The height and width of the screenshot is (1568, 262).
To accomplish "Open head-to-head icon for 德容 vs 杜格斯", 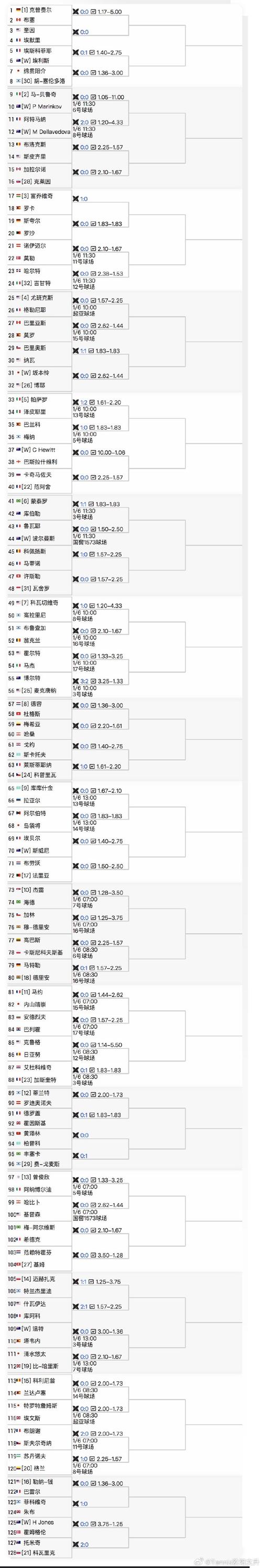I will (x=75, y=705).
